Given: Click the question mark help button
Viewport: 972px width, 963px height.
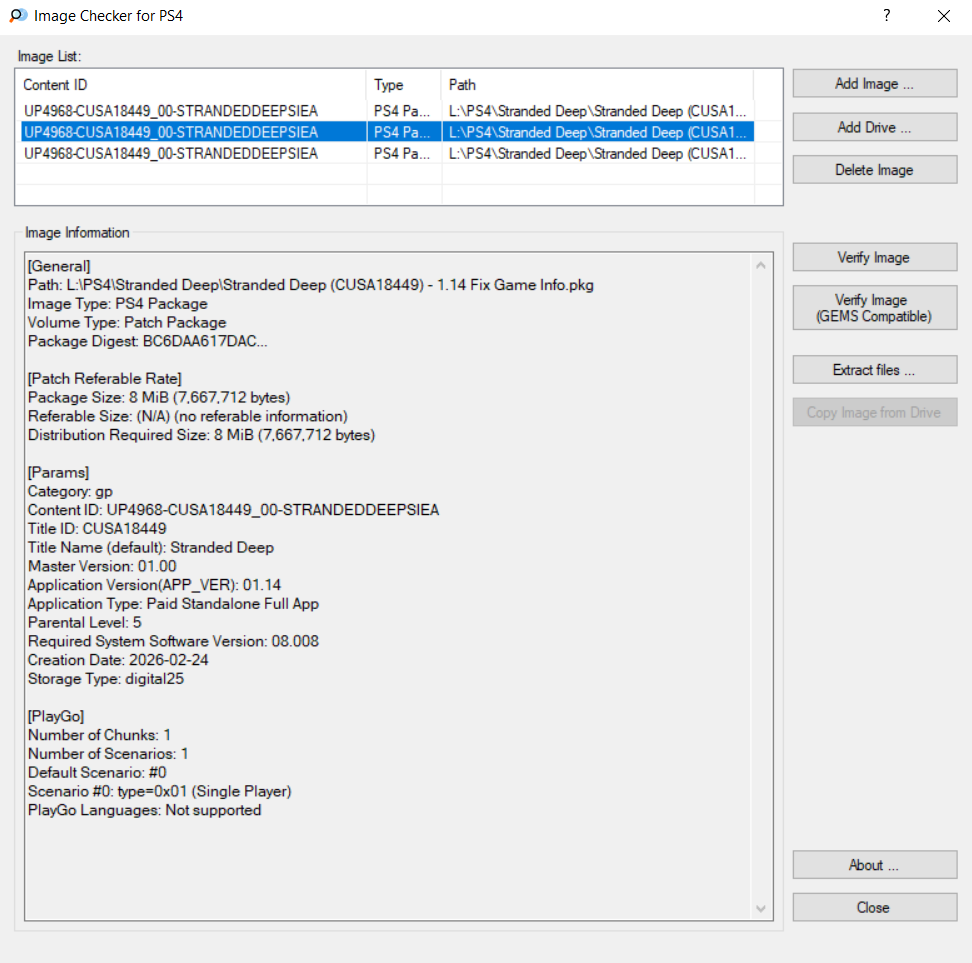Looking at the screenshot, I should [886, 16].
